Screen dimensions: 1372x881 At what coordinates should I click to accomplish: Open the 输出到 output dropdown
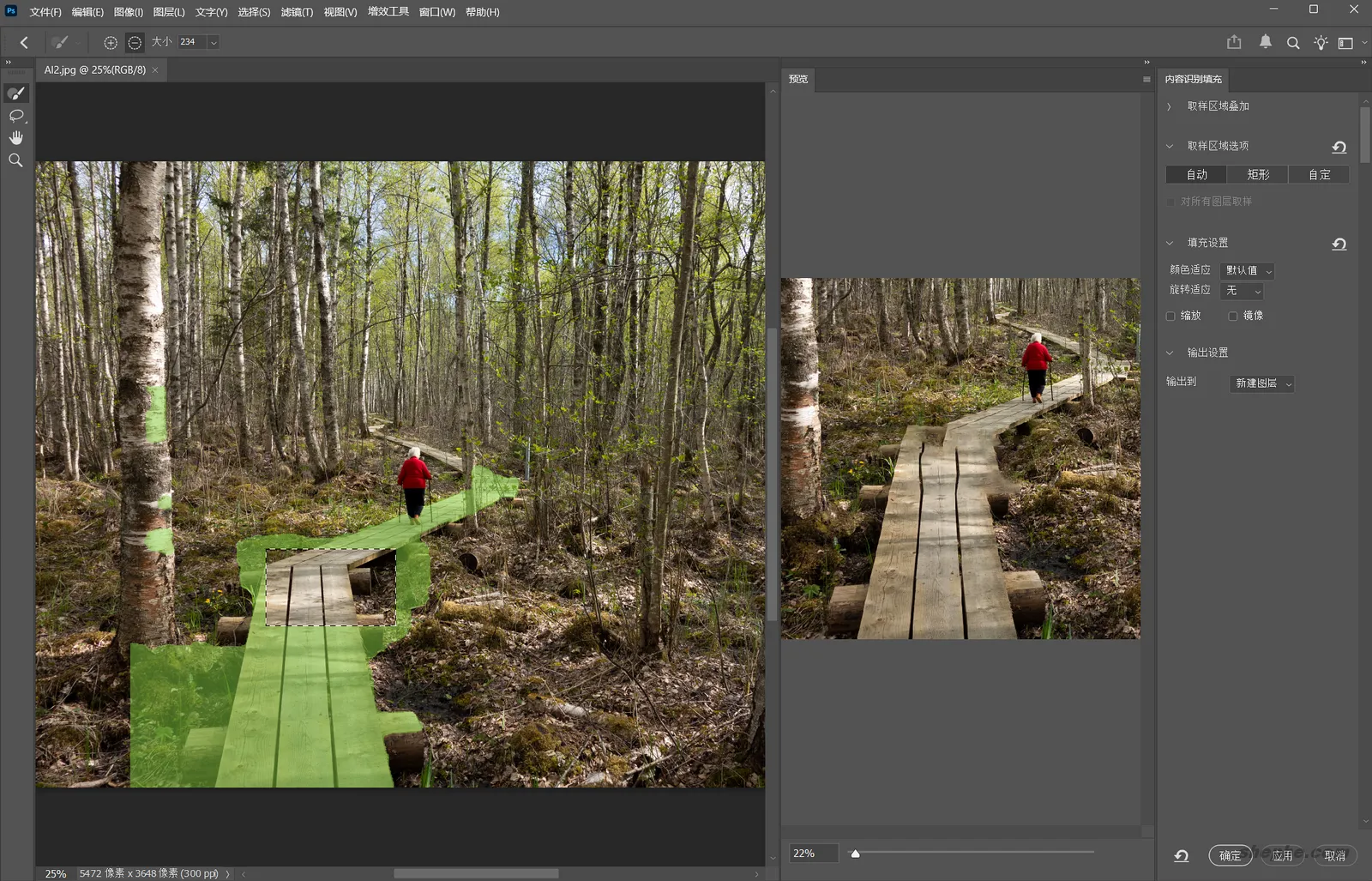point(1262,383)
